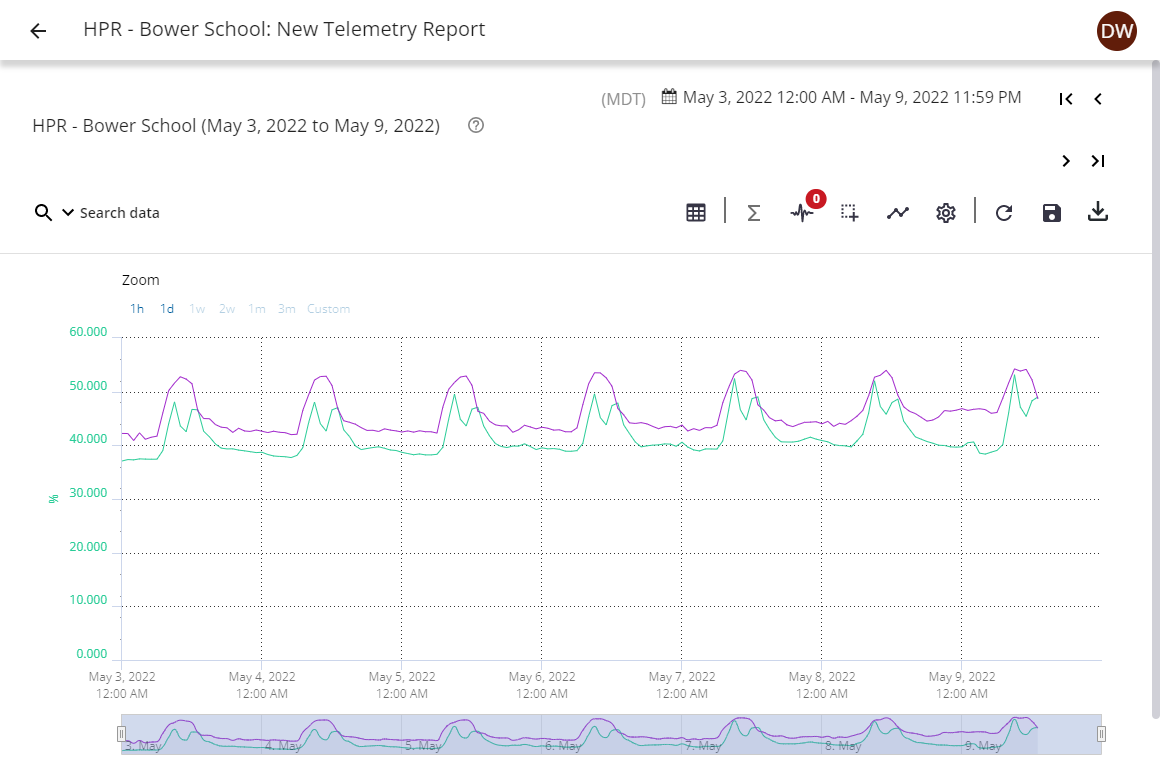Open the help tooltip question mark
The width and height of the screenshot is (1160, 769).
pyautogui.click(x=475, y=125)
